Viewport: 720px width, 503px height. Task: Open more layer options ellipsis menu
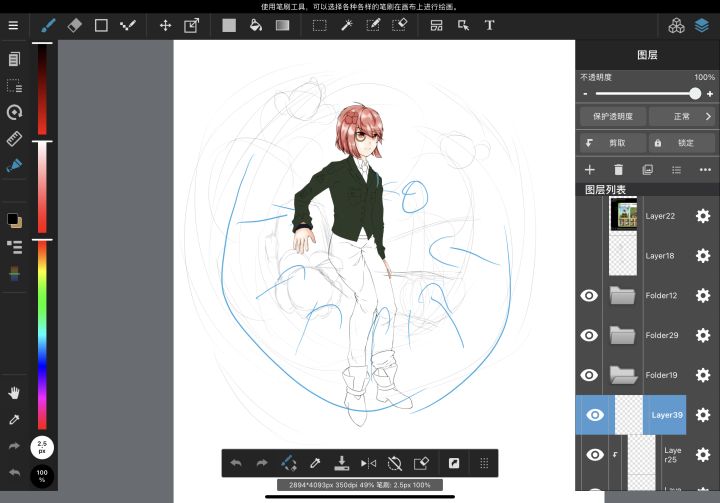(705, 170)
